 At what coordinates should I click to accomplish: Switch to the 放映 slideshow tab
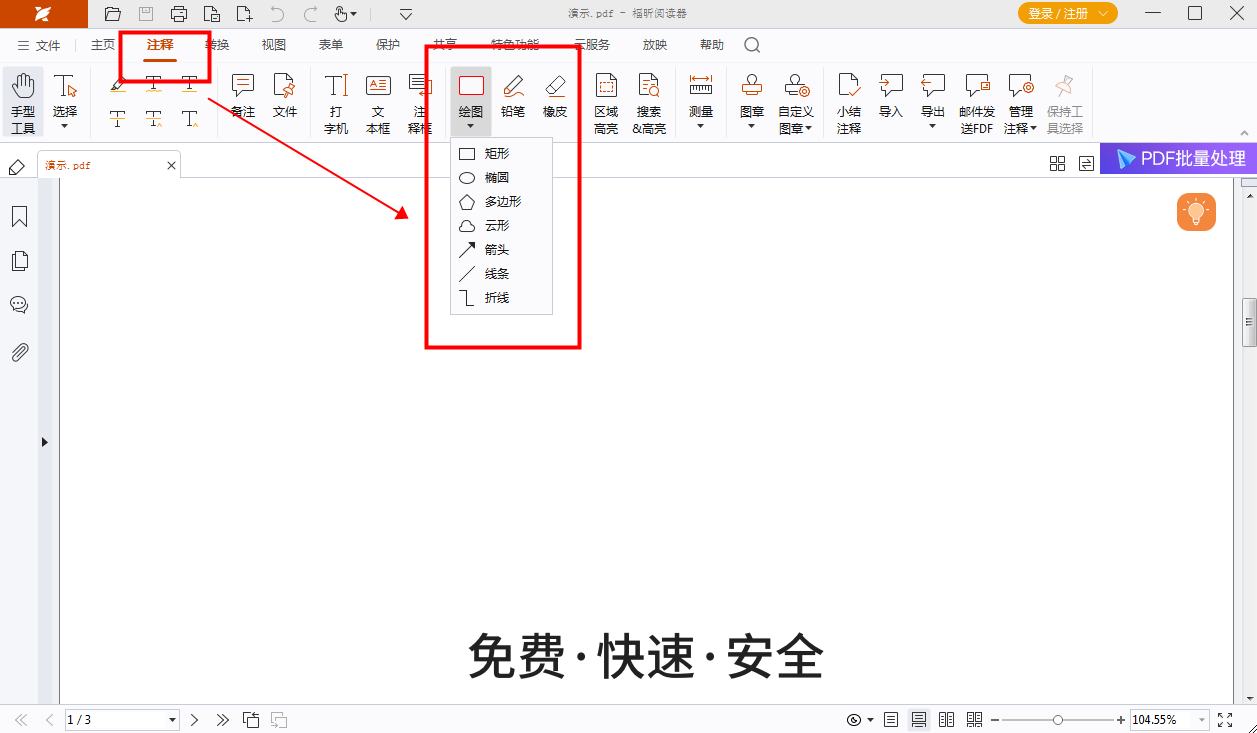[655, 45]
